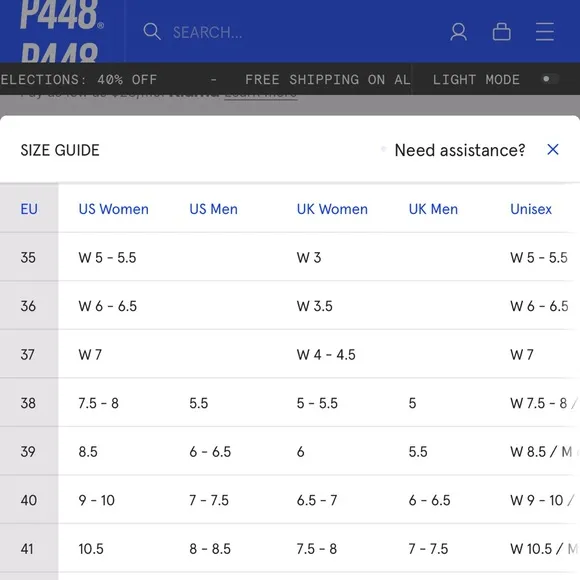Click US Women cell 'W 6 - 6.5'
Image resolution: width=580 pixels, height=580 pixels.
click(108, 306)
